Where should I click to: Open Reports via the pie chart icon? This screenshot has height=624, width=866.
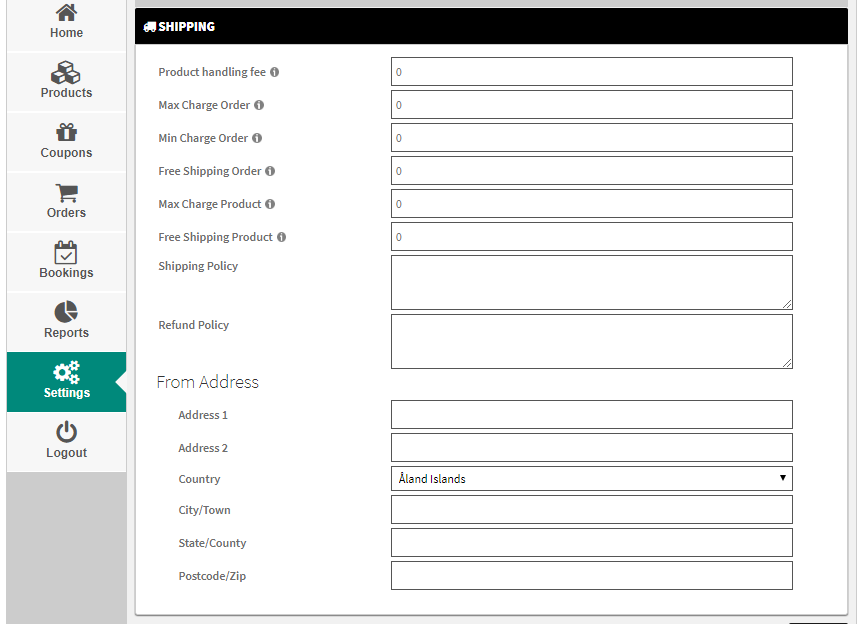click(x=66, y=312)
